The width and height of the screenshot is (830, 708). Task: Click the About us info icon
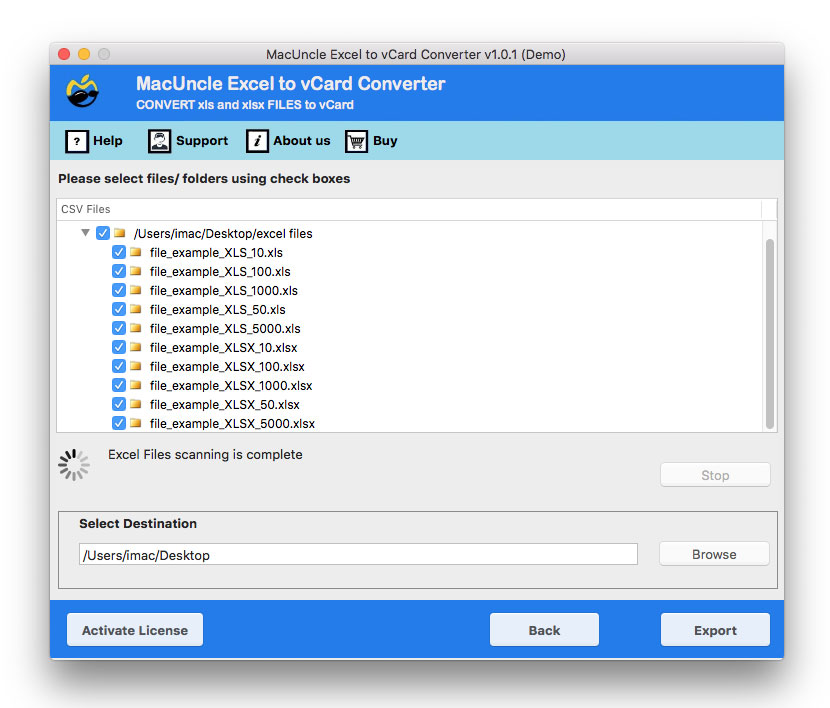(x=257, y=141)
